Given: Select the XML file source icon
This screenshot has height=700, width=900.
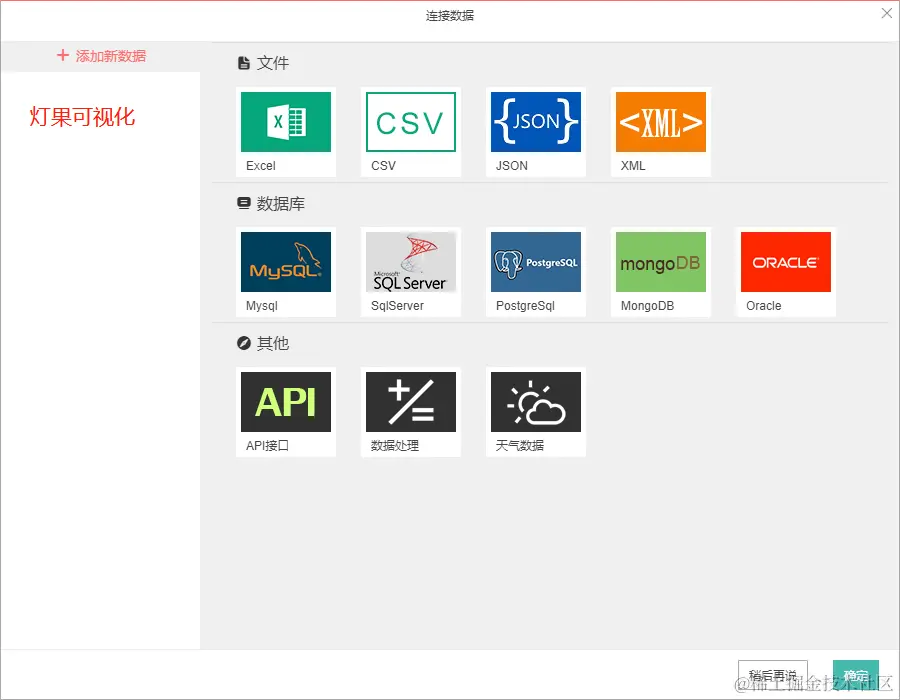Looking at the screenshot, I should (x=661, y=122).
